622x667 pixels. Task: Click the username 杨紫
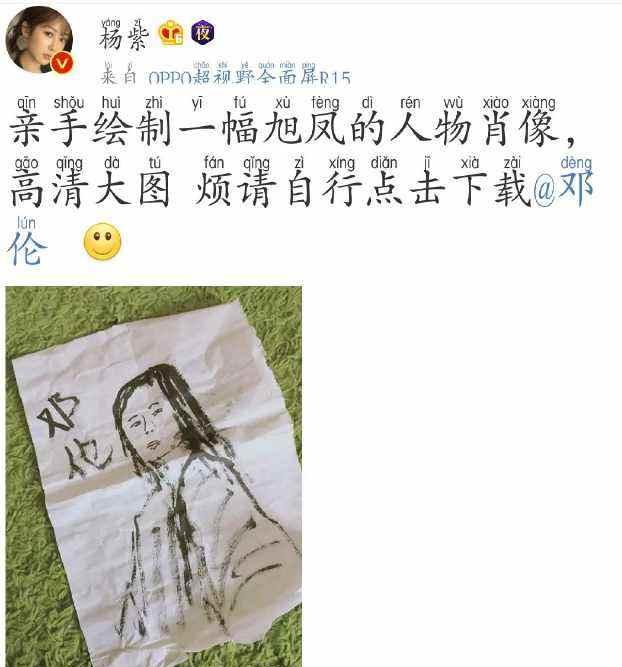[x=124, y=35]
